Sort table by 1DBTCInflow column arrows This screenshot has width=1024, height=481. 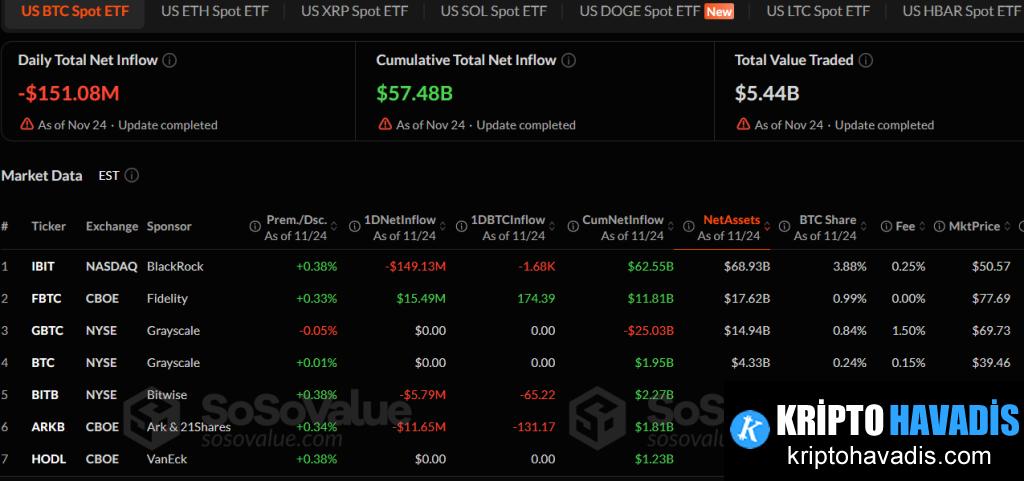(551, 226)
